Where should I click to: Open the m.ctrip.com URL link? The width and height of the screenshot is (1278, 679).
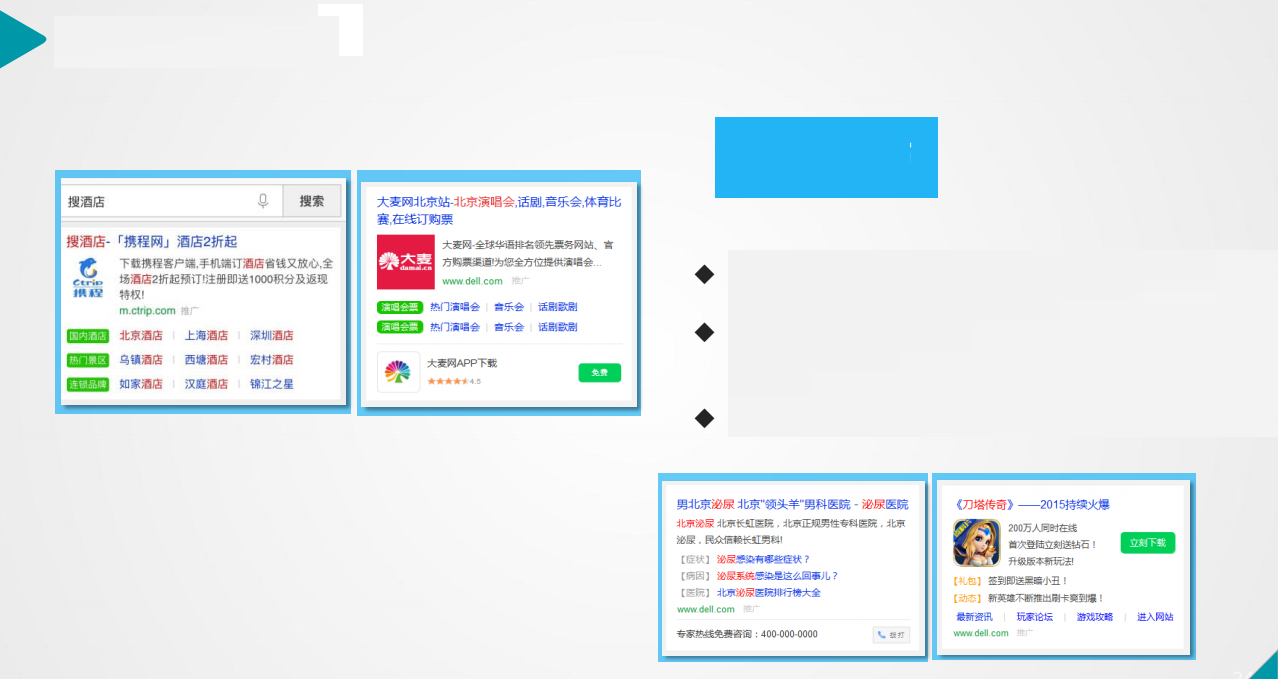(x=146, y=311)
